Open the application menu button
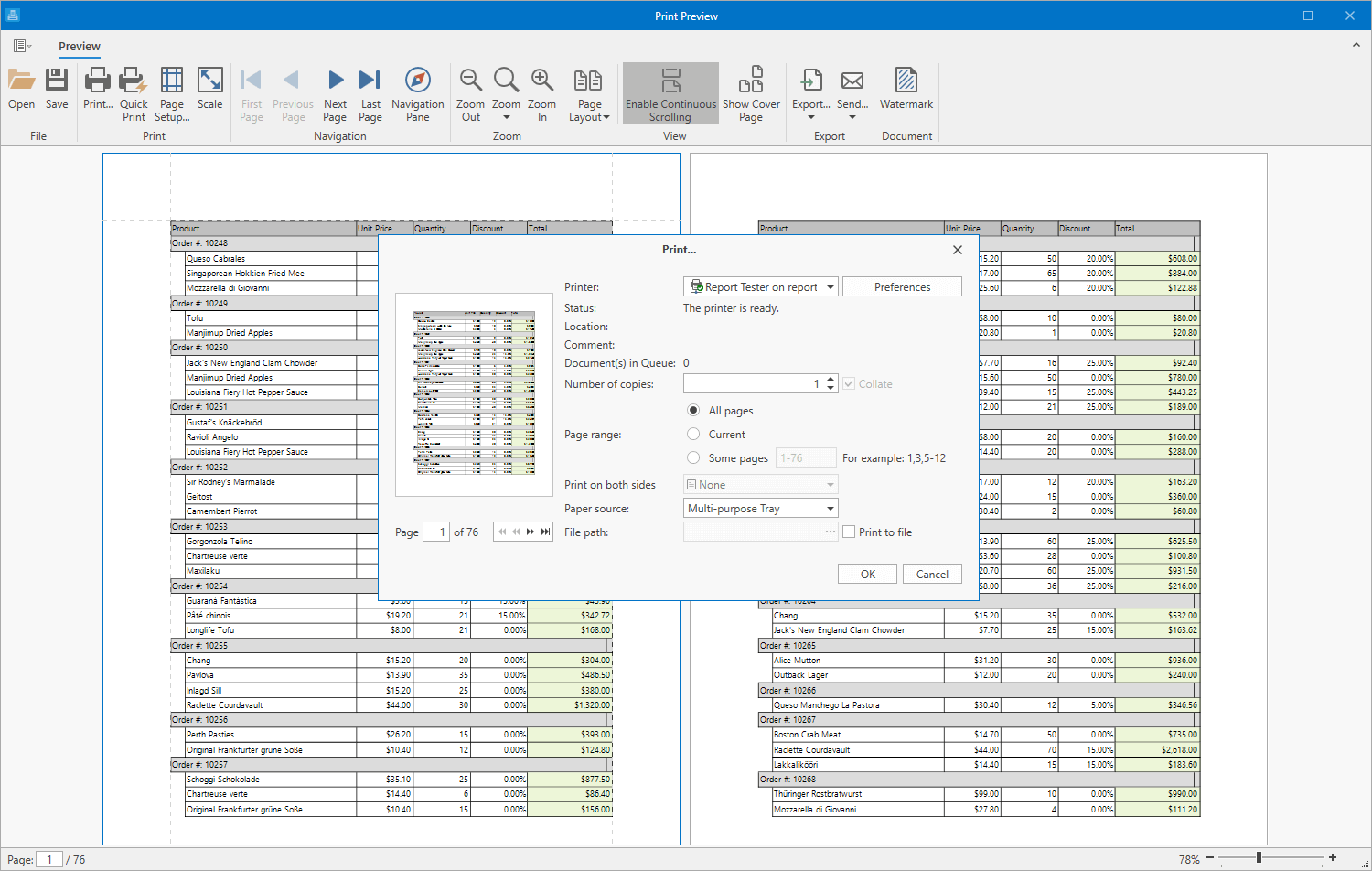The image size is (1372, 871). coord(22,46)
